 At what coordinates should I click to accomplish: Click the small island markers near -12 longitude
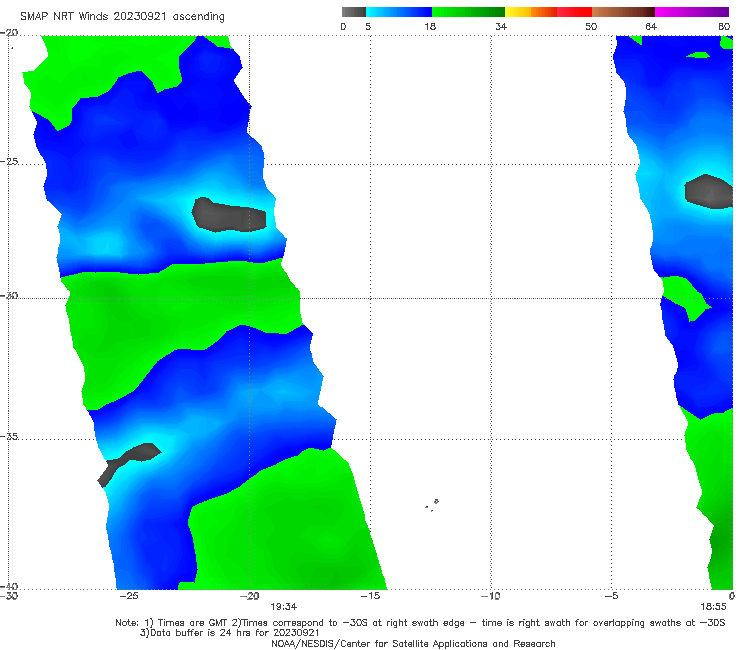432,505
